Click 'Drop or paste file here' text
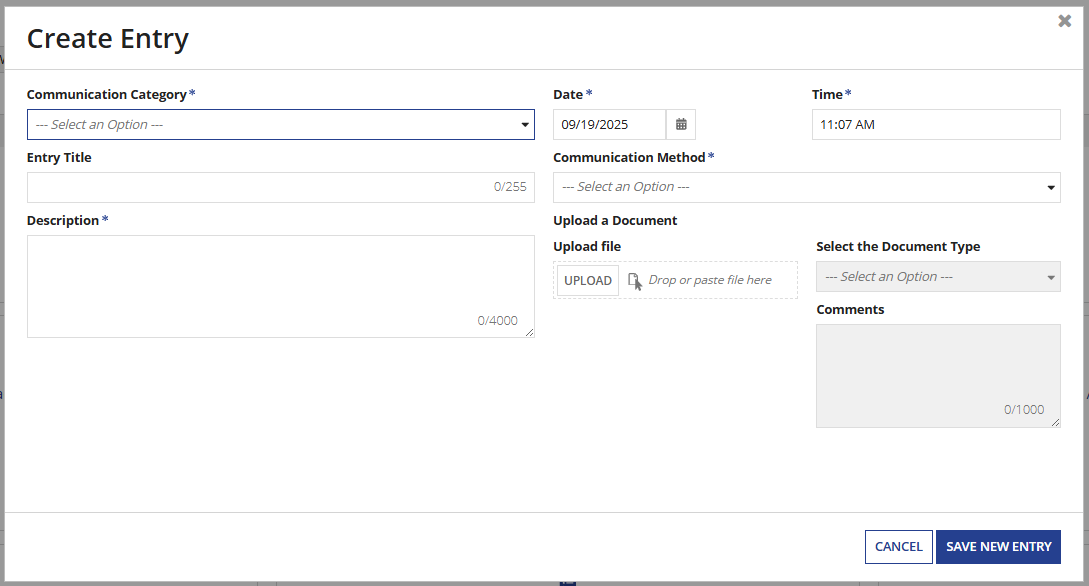Viewport: 1089px width, 586px height. pyautogui.click(x=710, y=280)
